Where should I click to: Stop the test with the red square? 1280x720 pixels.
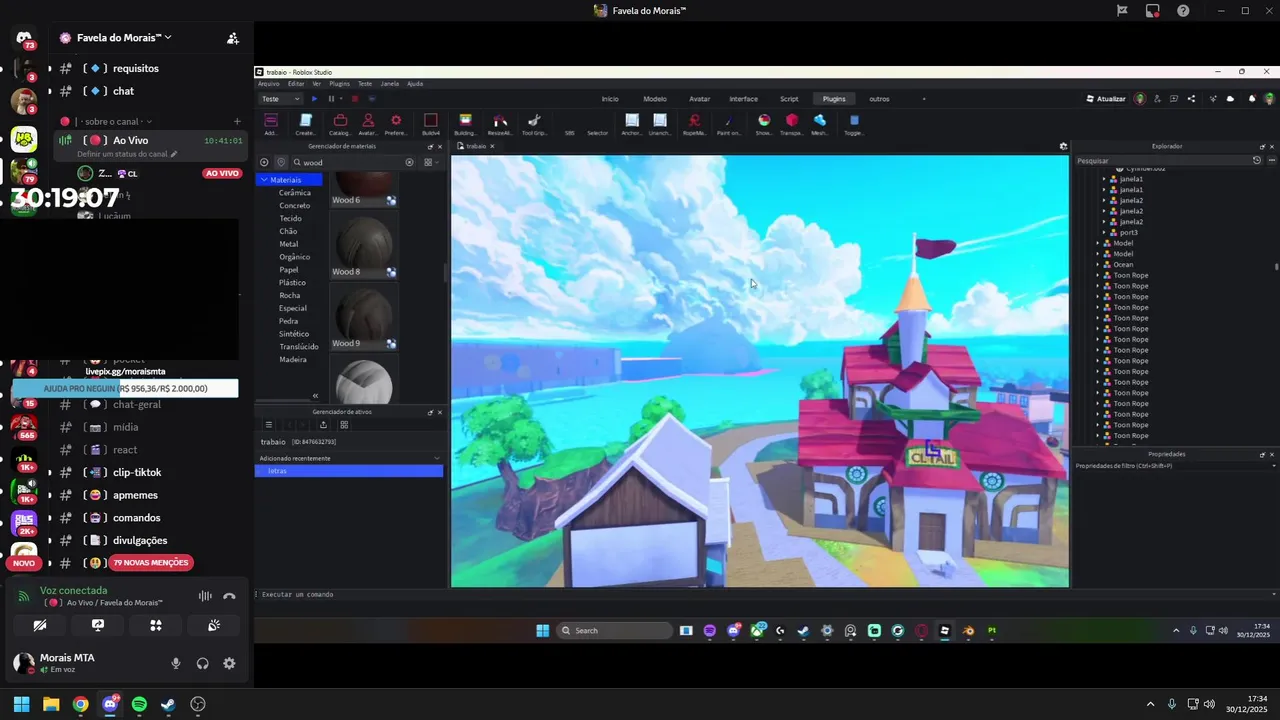click(354, 99)
